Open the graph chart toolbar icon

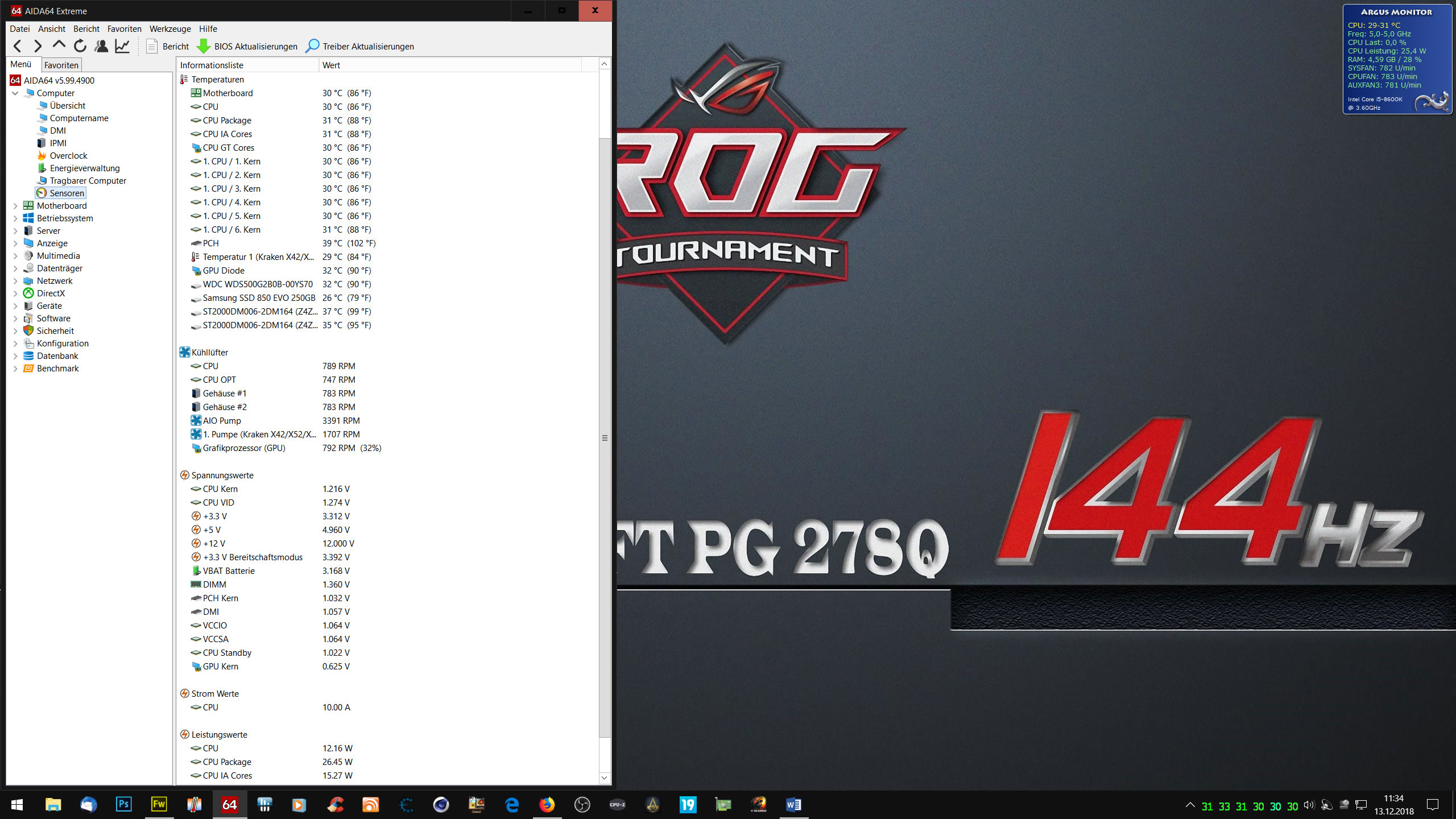coord(122,46)
